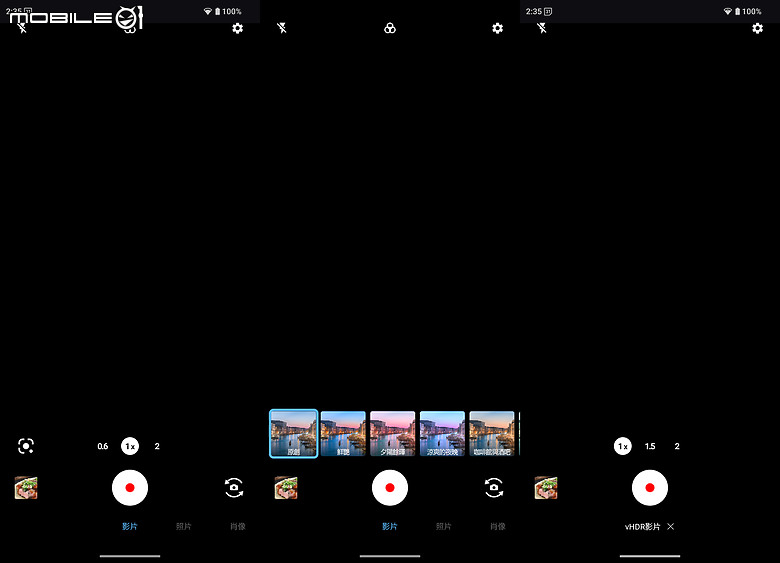Open settings gear on screen with 0.6 zoom
780x563 pixels.
click(237, 28)
